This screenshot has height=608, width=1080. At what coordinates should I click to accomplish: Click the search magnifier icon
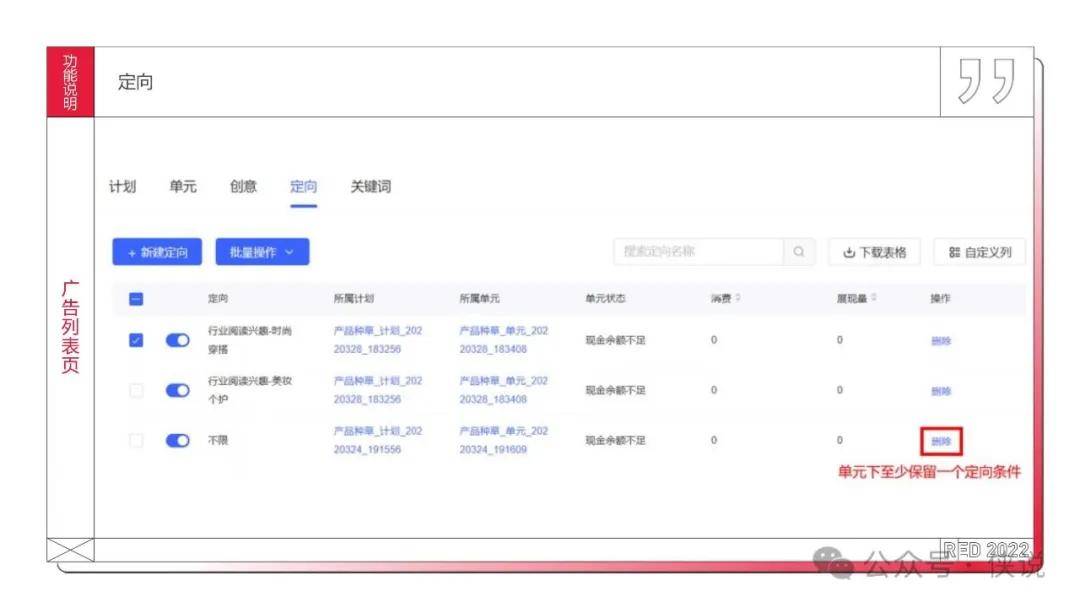point(799,252)
